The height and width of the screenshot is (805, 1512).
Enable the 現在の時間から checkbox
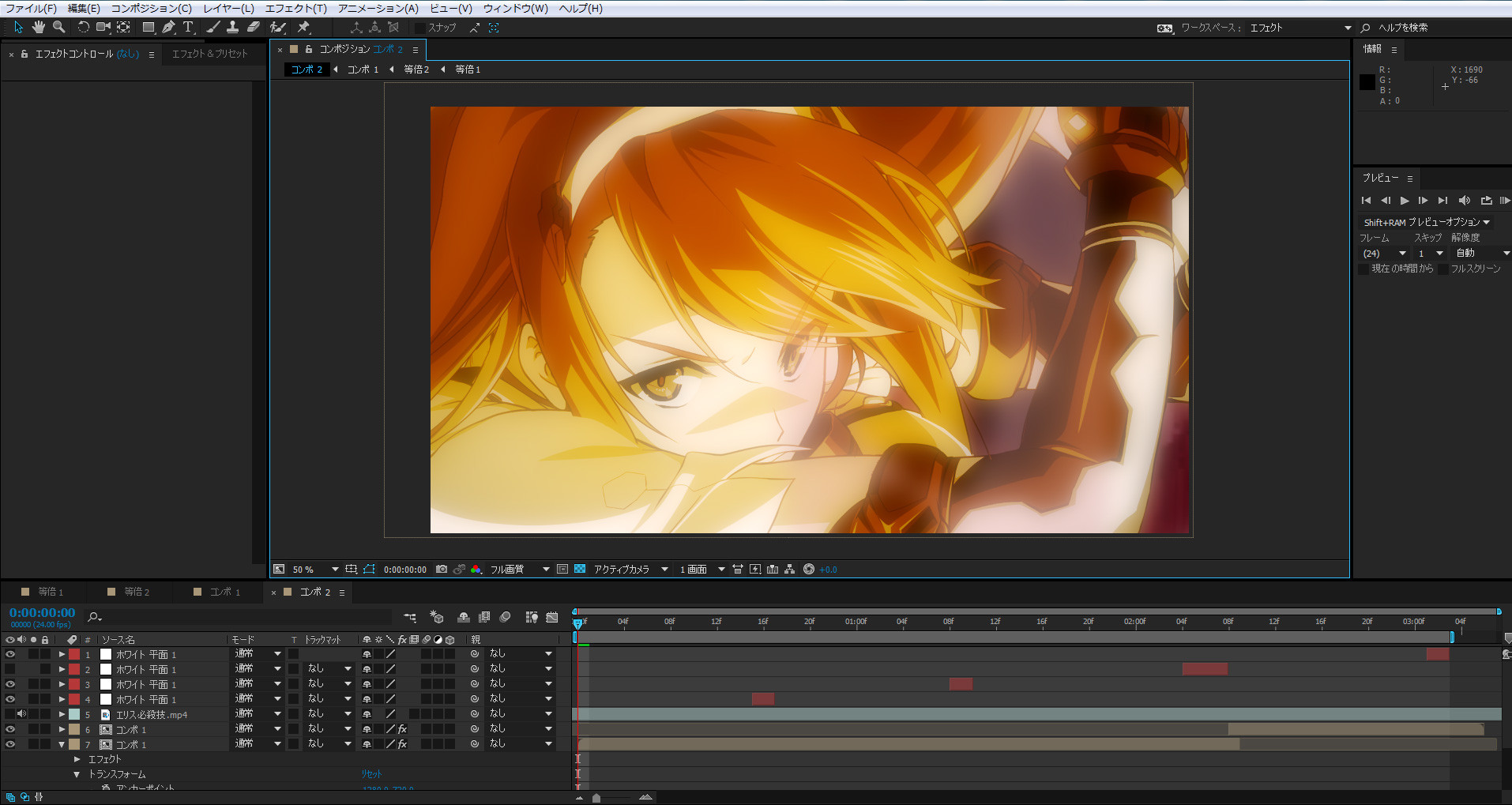(x=1363, y=269)
